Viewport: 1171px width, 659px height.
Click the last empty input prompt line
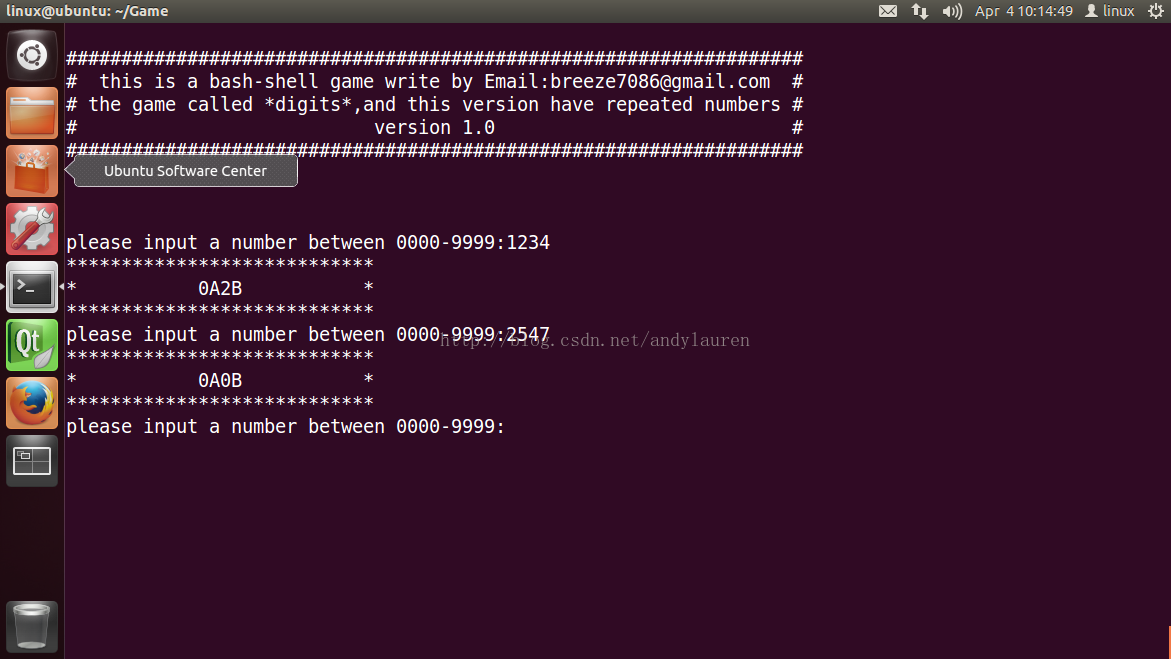pyautogui.click(x=286, y=427)
